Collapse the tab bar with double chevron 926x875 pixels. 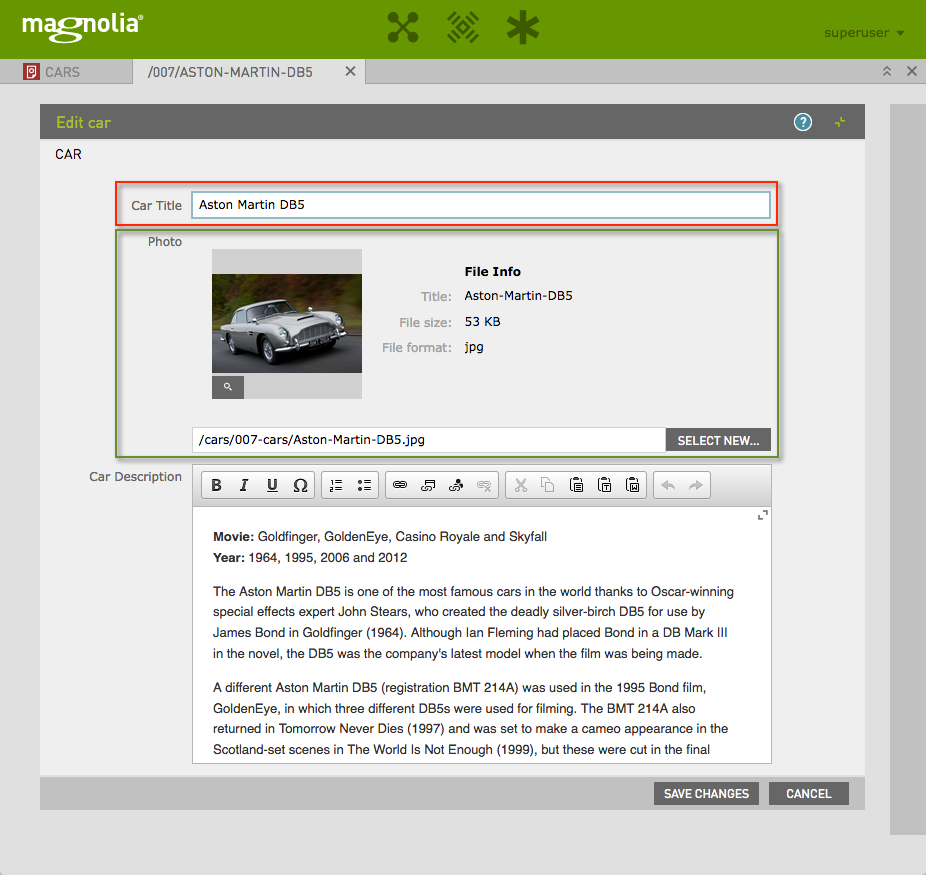click(x=886, y=72)
